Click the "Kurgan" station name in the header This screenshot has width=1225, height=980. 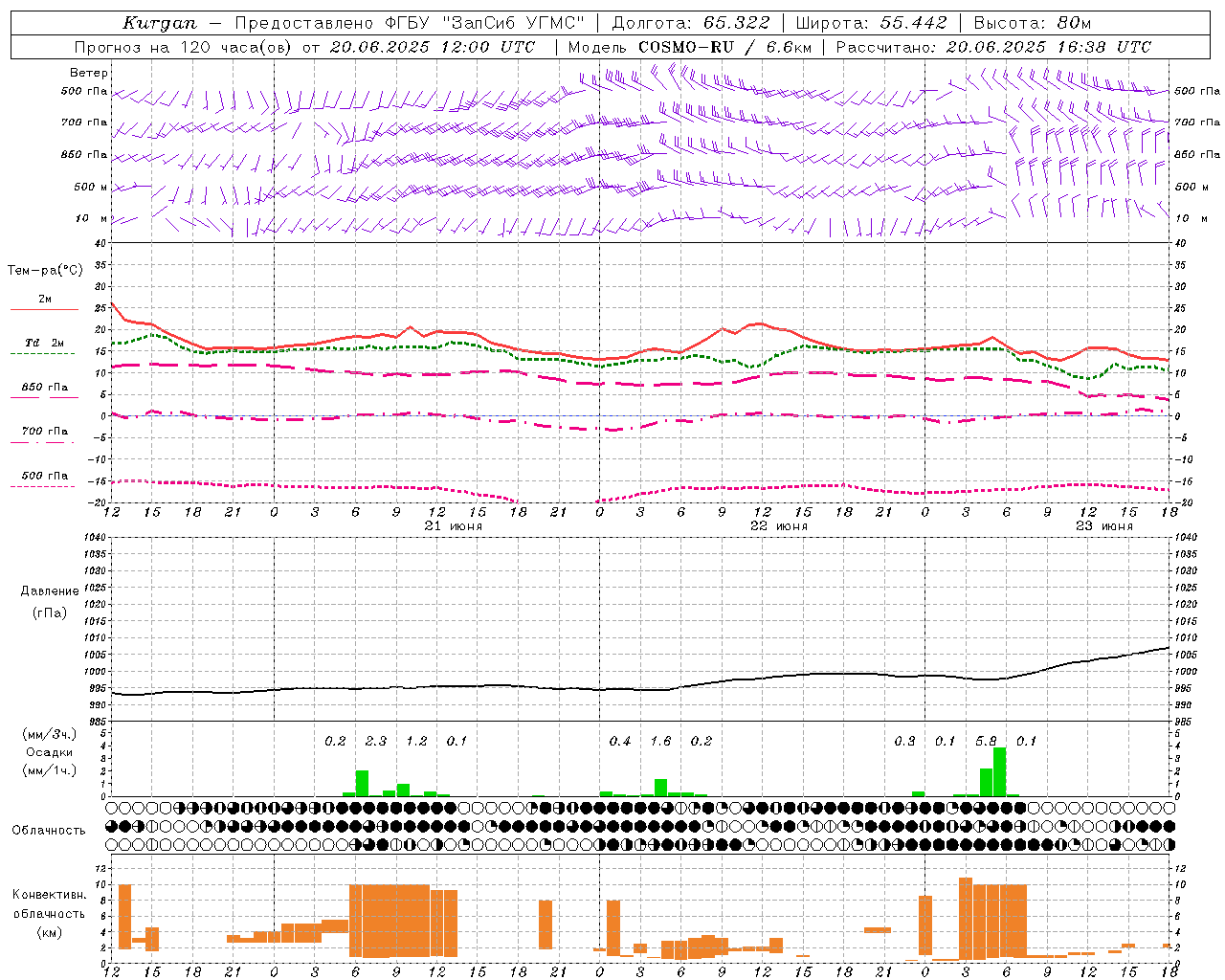pyautogui.click(x=159, y=23)
